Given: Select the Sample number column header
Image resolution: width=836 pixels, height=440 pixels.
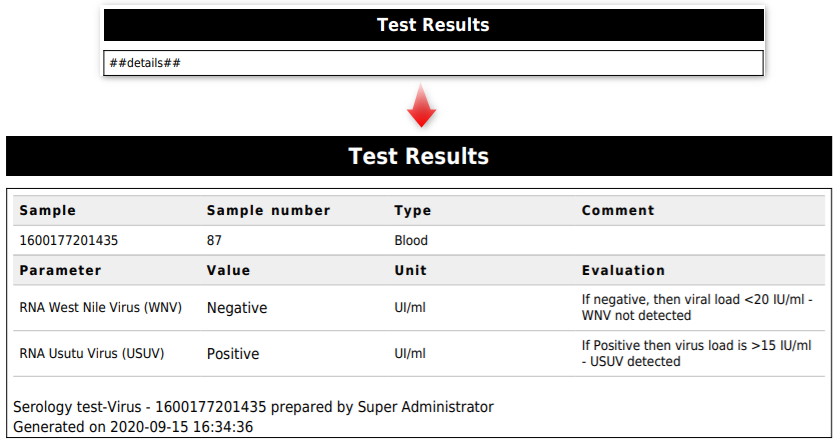Looking at the screenshot, I should click(268, 210).
